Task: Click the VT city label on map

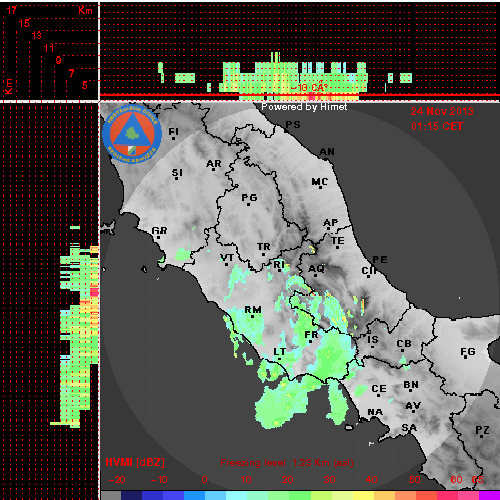Action: 227,258
